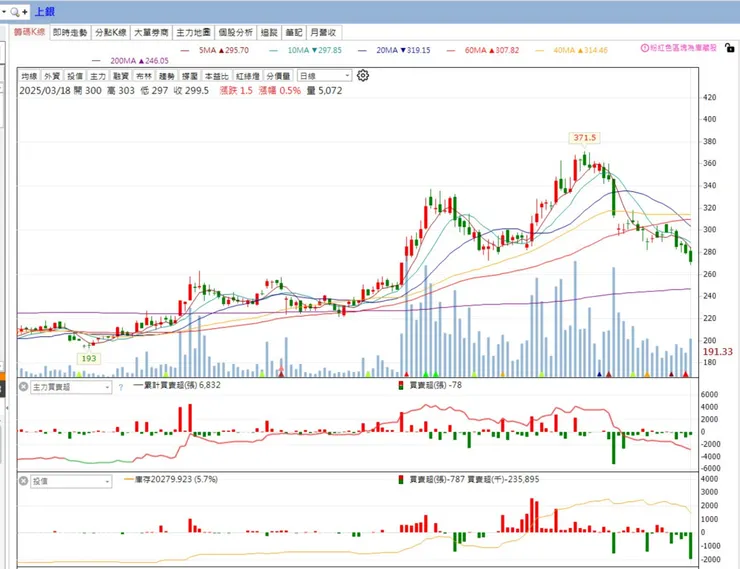The width and height of the screenshot is (740, 569).
Task: Click the 量 5,072 volume readout
Action: point(324,91)
